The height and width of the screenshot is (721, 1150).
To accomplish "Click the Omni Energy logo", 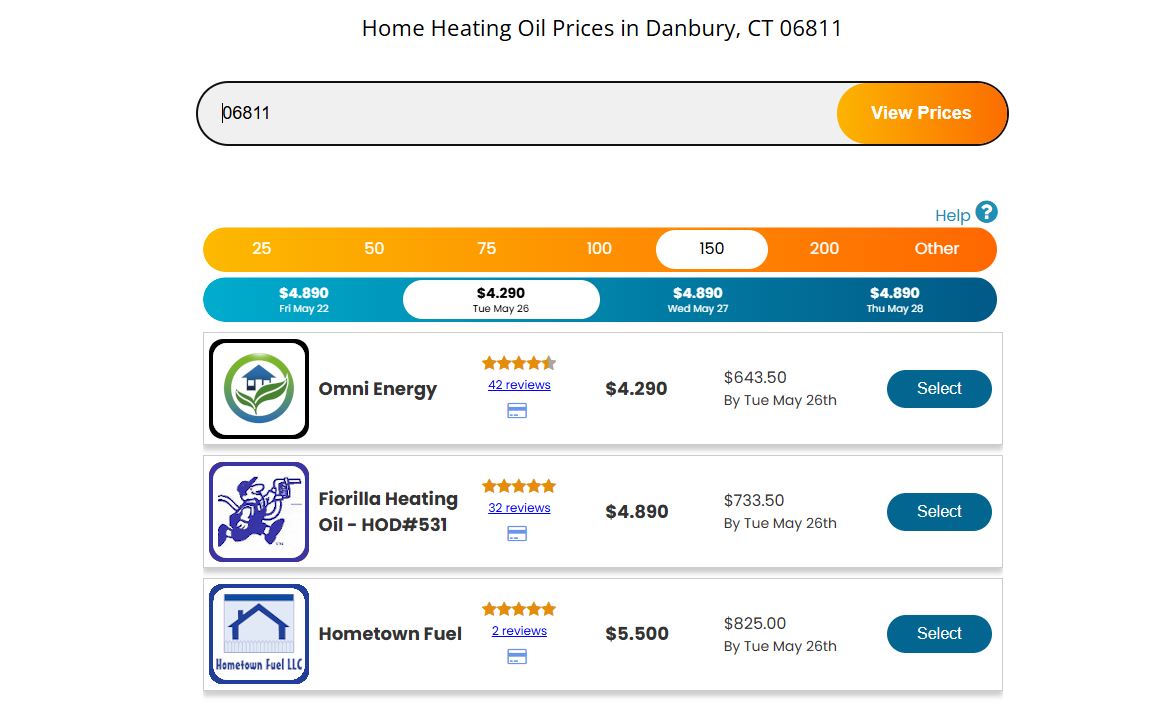I will coord(259,389).
